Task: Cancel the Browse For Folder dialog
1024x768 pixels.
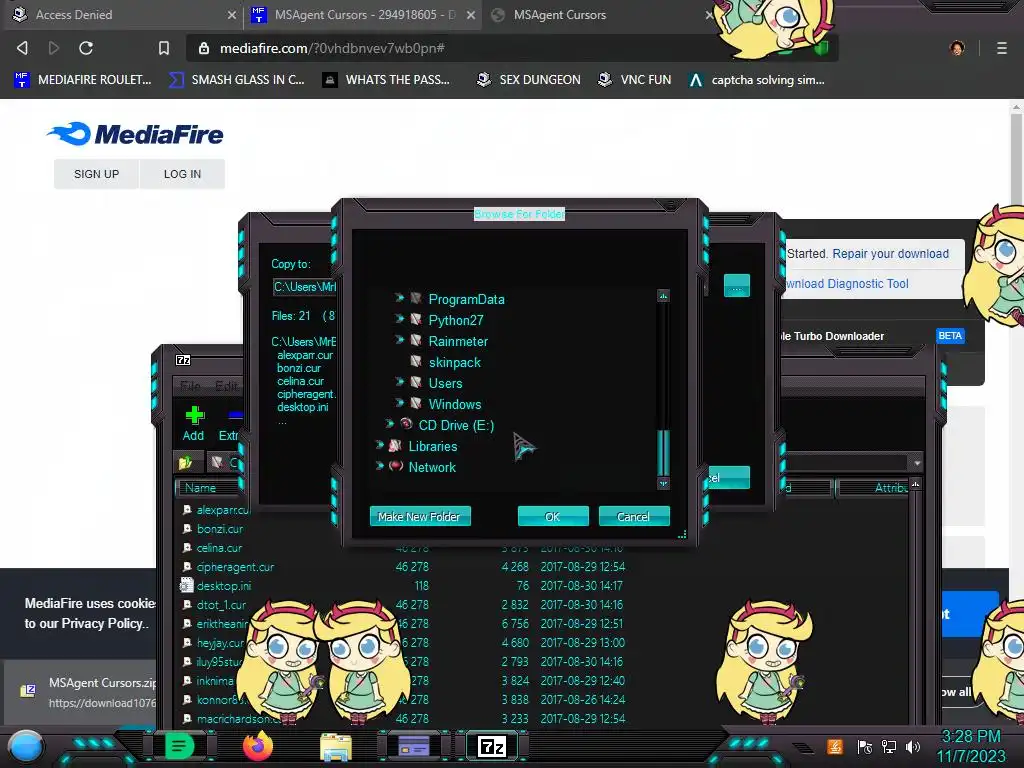Action: (x=633, y=517)
